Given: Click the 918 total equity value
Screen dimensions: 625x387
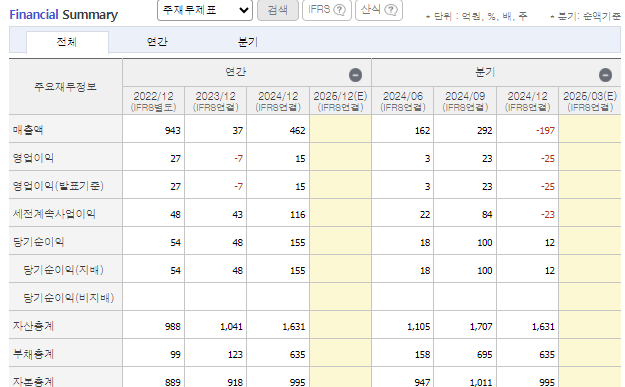Looking at the screenshot, I should click(x=235, y=382).
